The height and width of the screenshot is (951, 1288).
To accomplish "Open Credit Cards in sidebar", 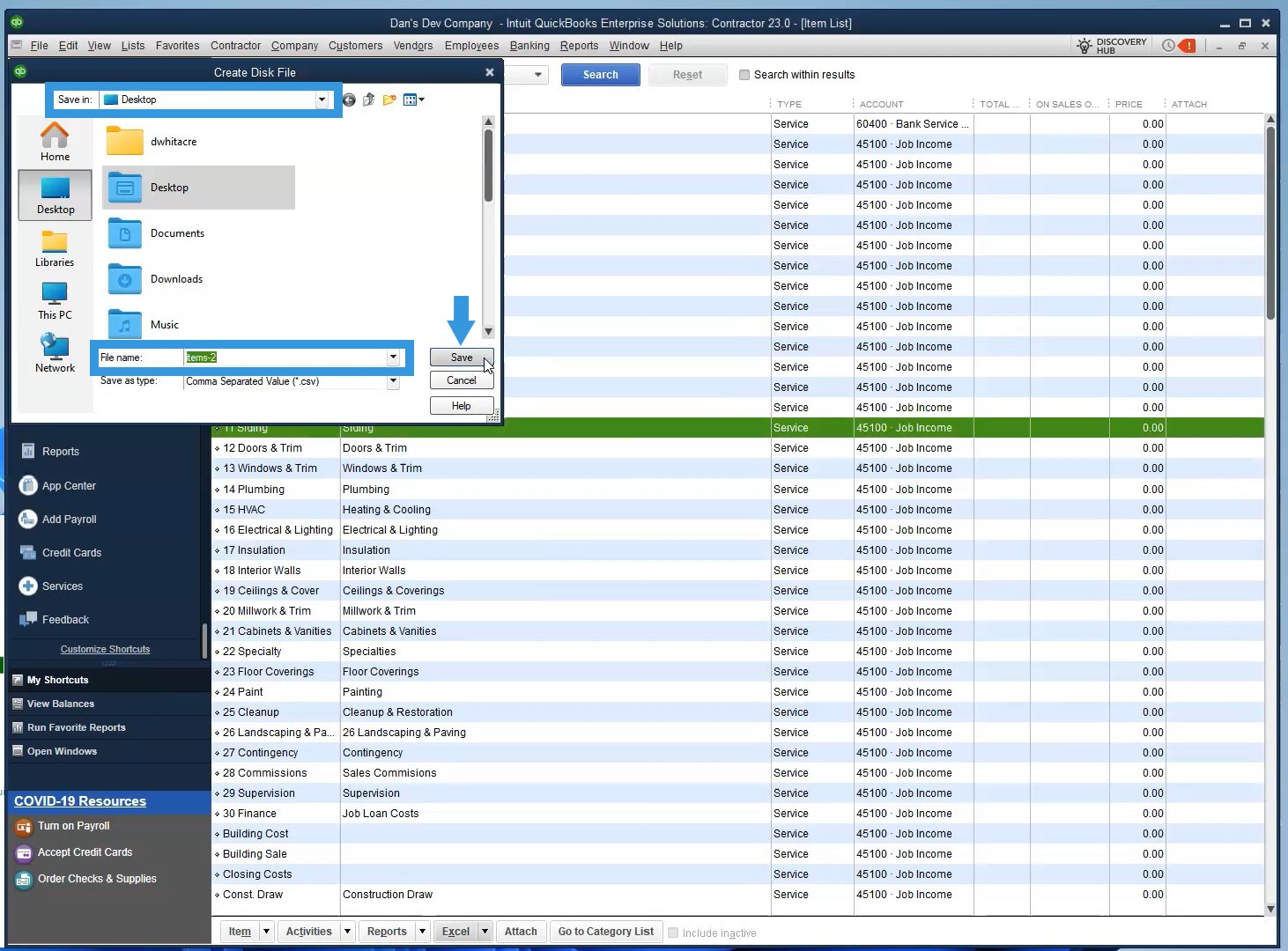I will (x=61, y=553).
